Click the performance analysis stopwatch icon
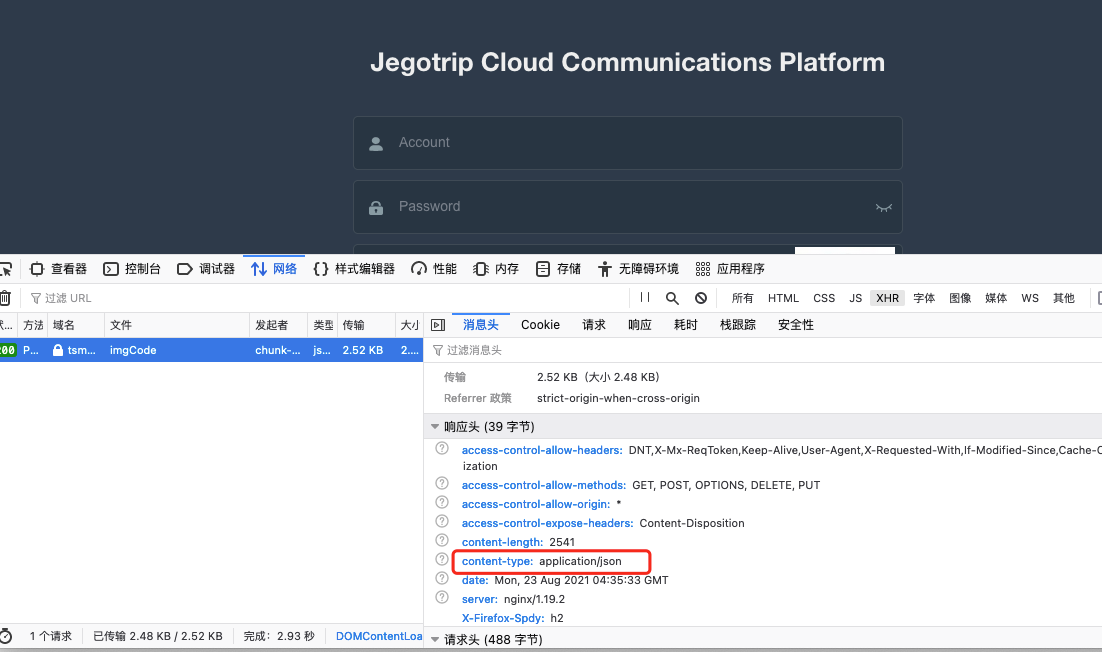The width and height of the screenshot is (1102, 652). tap(6, 637)
